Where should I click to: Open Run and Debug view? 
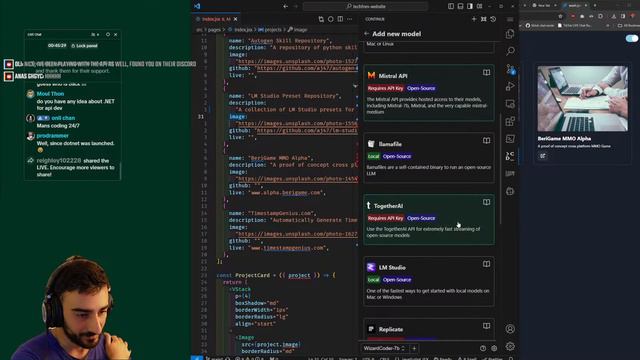(x=510, y=86)
